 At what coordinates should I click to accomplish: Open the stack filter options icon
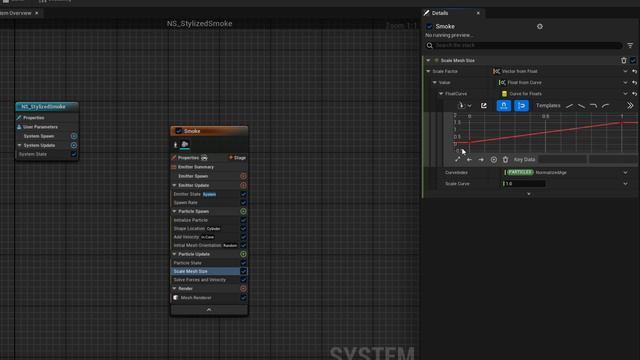[x=630, y=45]
